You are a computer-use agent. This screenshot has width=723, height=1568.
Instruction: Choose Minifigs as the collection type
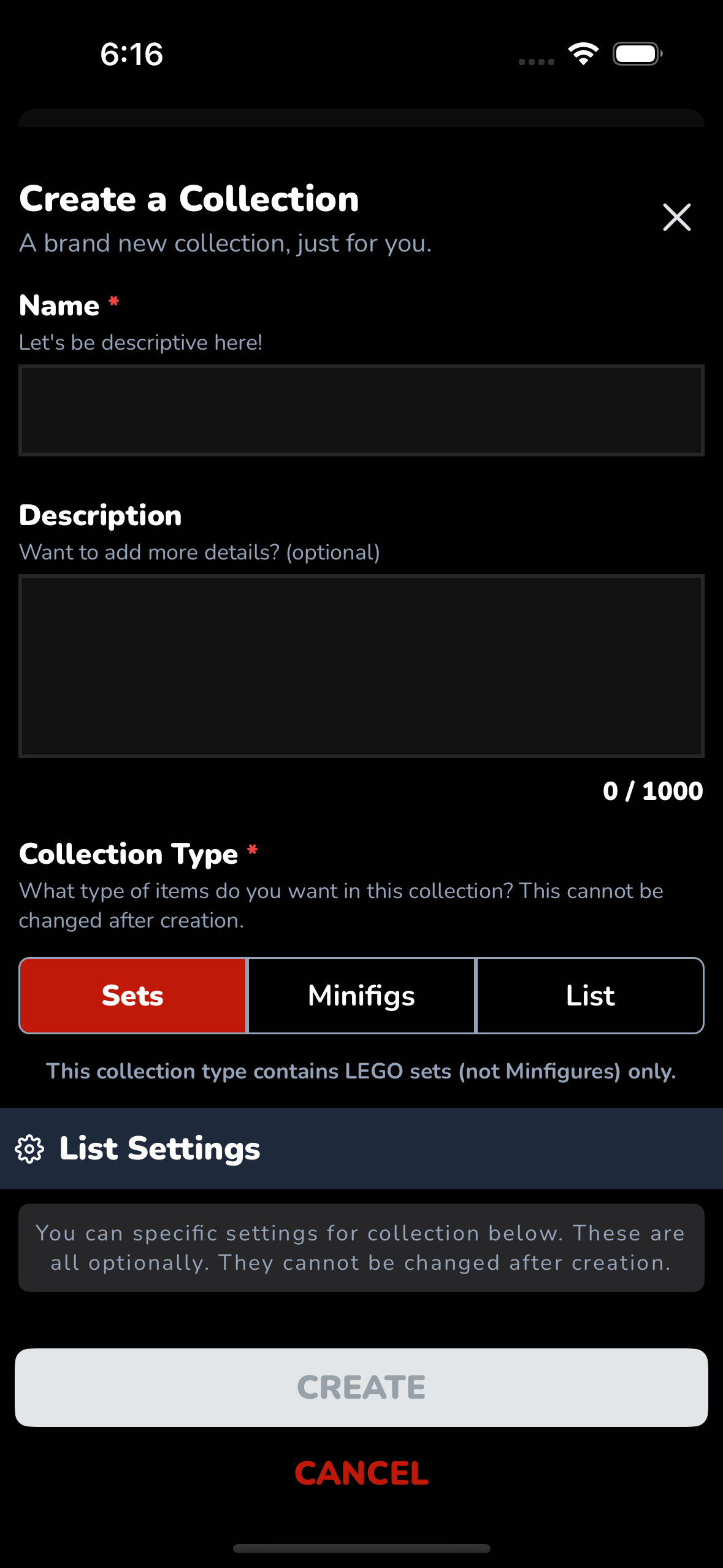[362, 996]
